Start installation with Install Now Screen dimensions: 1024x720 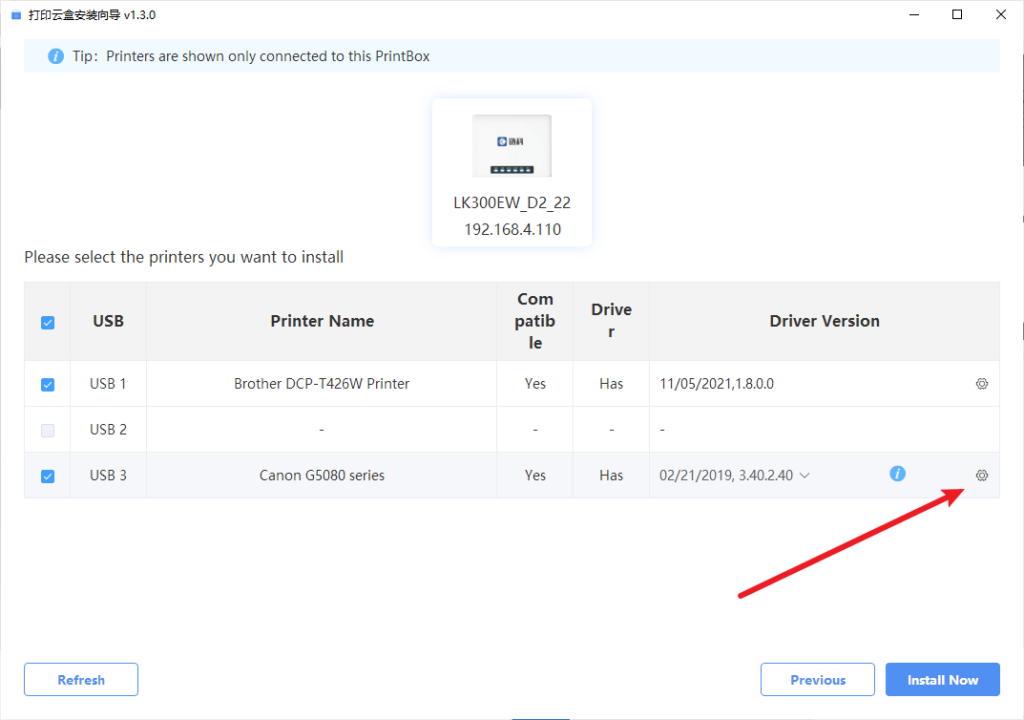[x=942, y=679]
